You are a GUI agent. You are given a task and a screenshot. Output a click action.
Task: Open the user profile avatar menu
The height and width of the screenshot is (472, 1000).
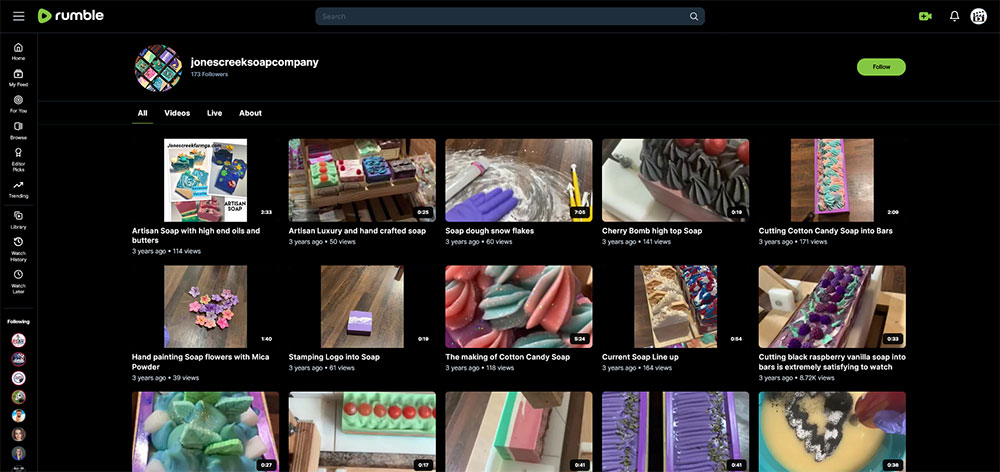(978, 17)
